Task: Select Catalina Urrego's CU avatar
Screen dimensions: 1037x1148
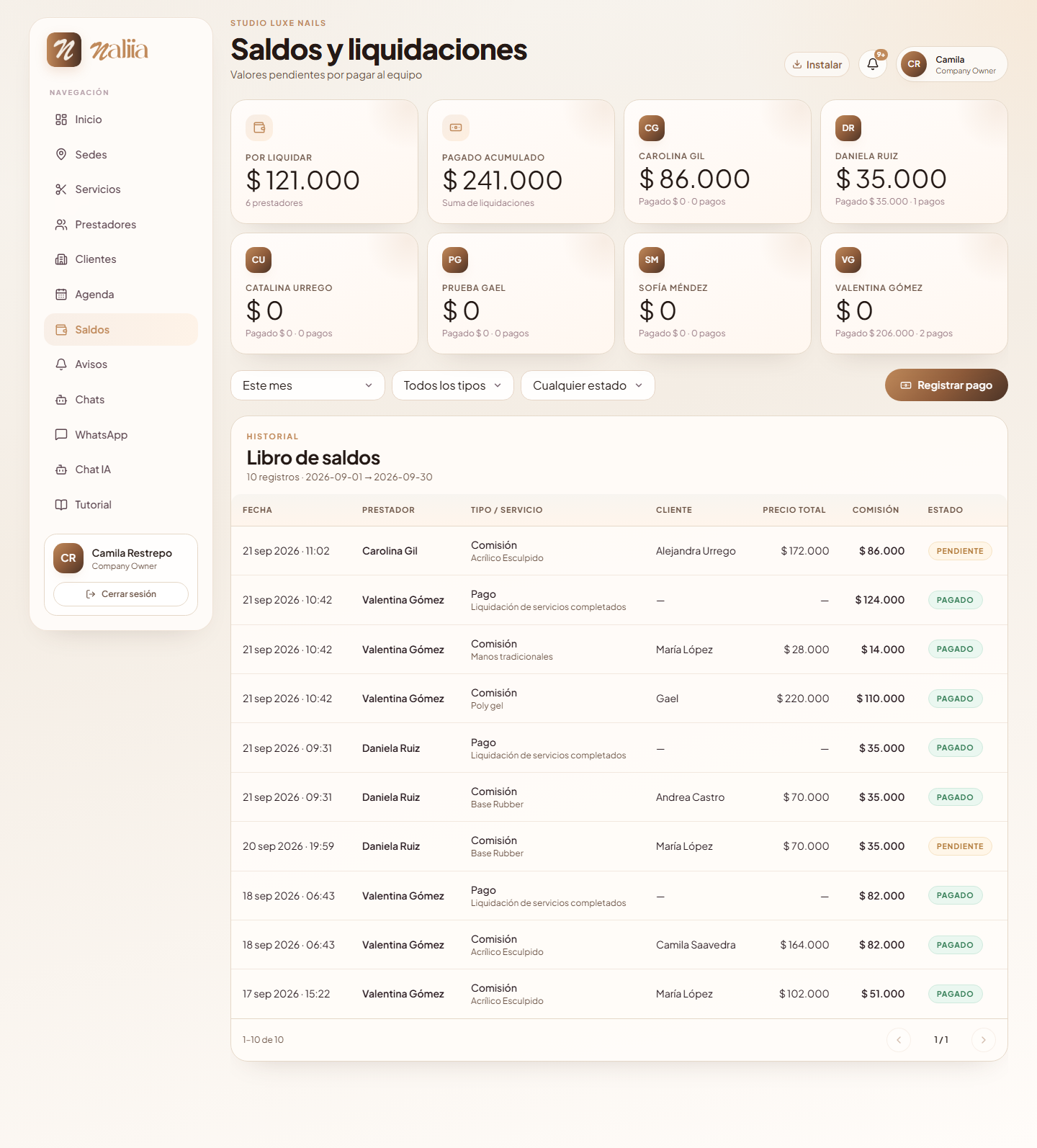Action: point(259,260)
